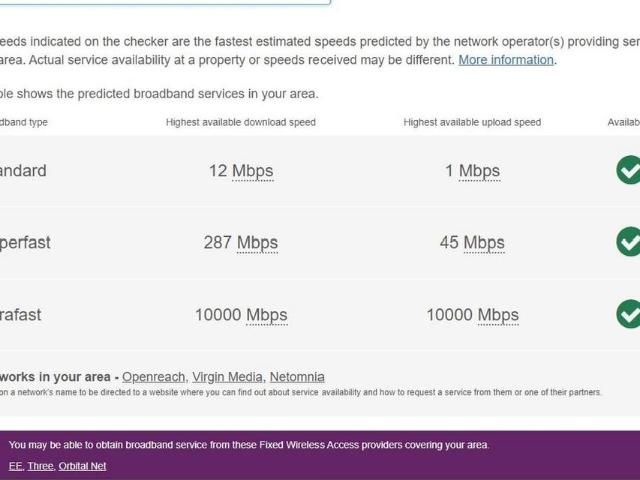640x480 pixels.
Task: Click Mbps abbreviation beside 10000 upload speed
Action: tap(498, 315)
